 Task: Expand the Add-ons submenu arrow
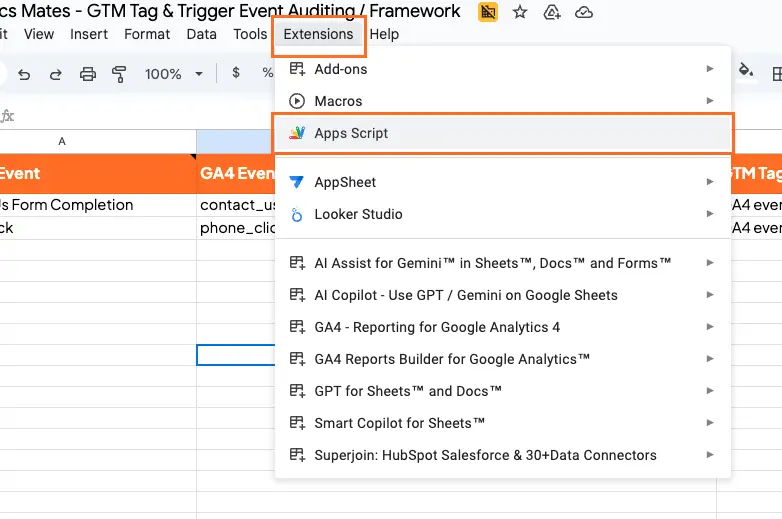pos(710,69)
